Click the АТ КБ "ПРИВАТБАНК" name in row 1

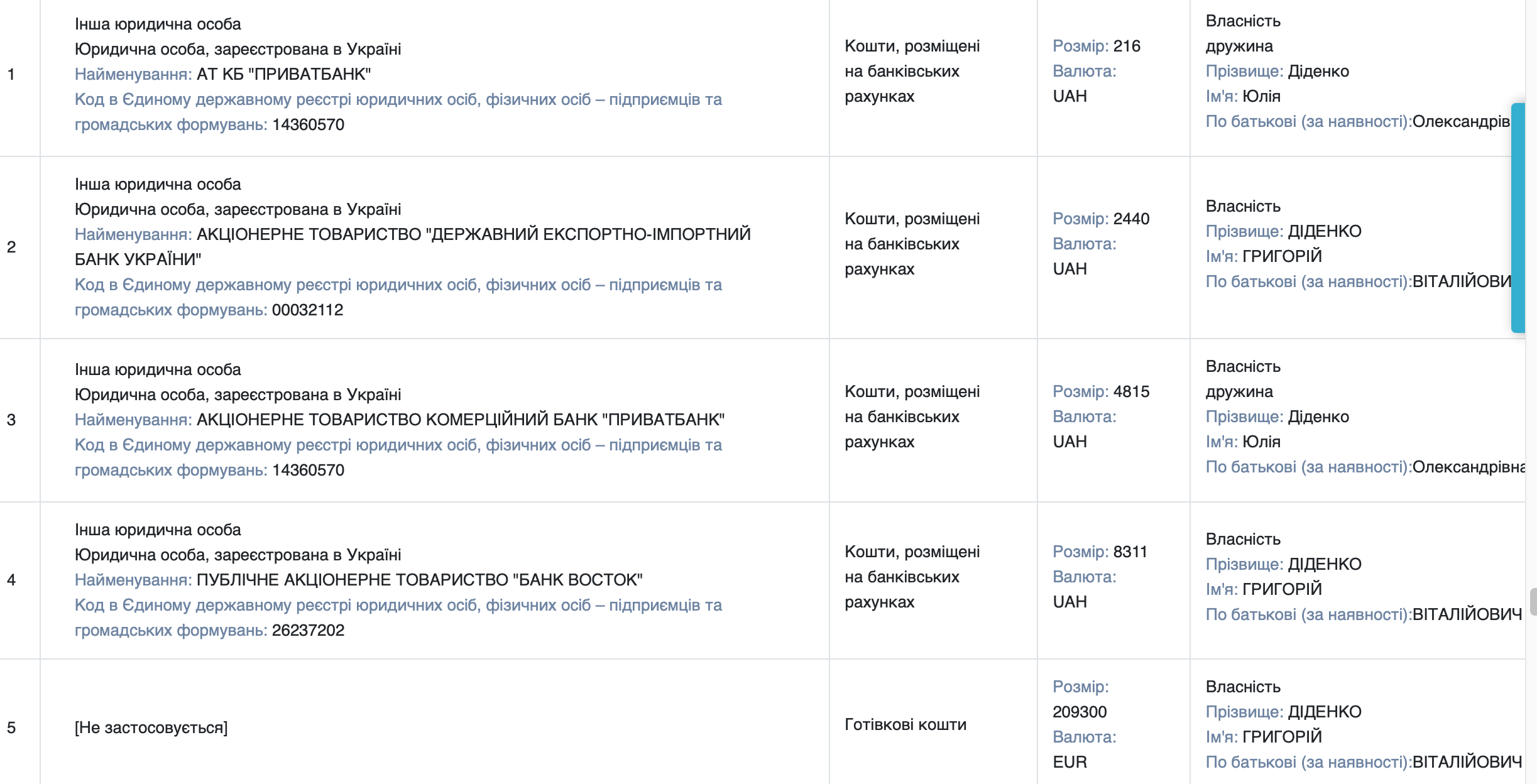click(283, 74)
